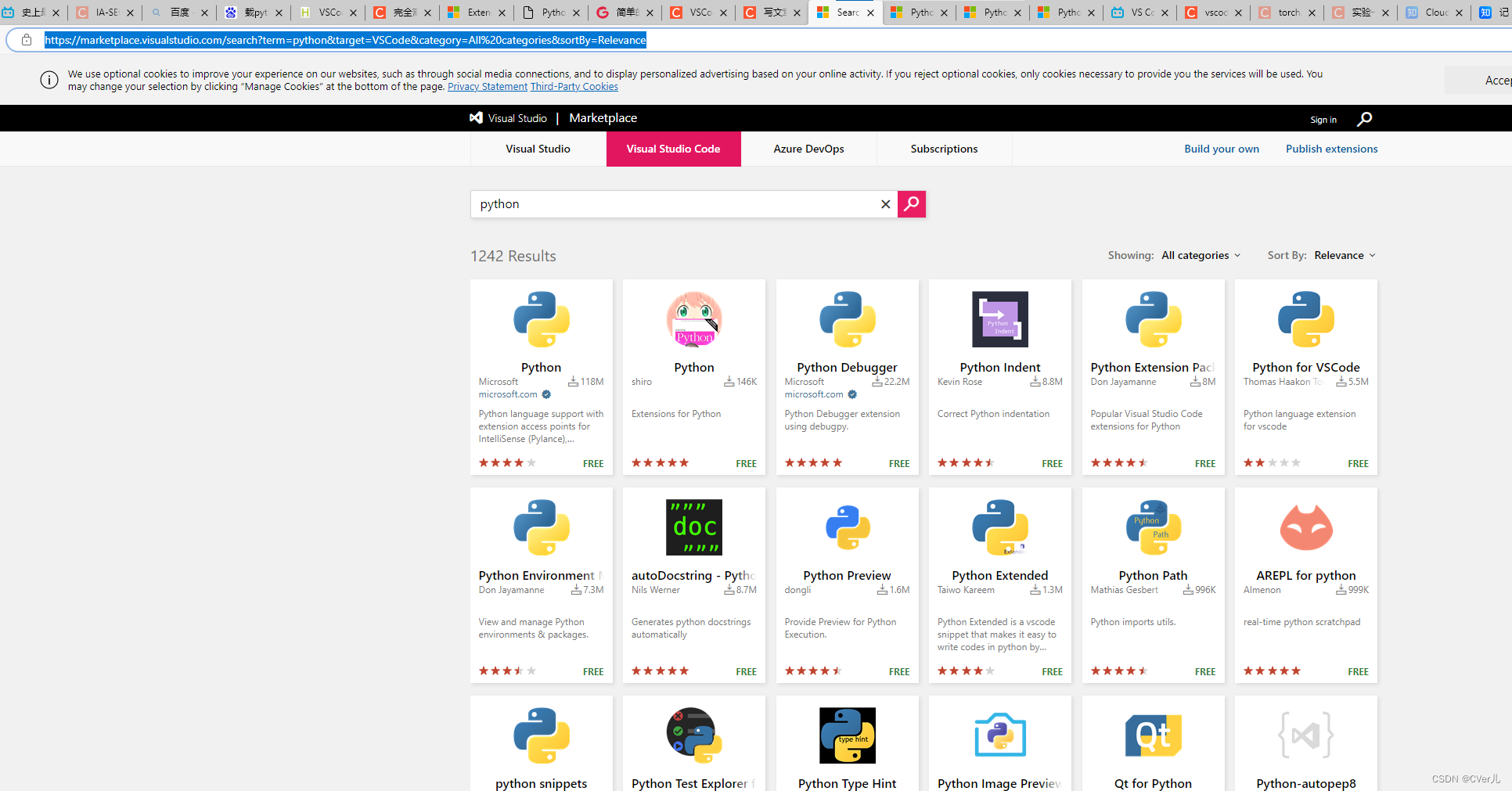1512x791 pixels.
Task: Open shiro's Python extension anime icon
Action: coord(694,319)
